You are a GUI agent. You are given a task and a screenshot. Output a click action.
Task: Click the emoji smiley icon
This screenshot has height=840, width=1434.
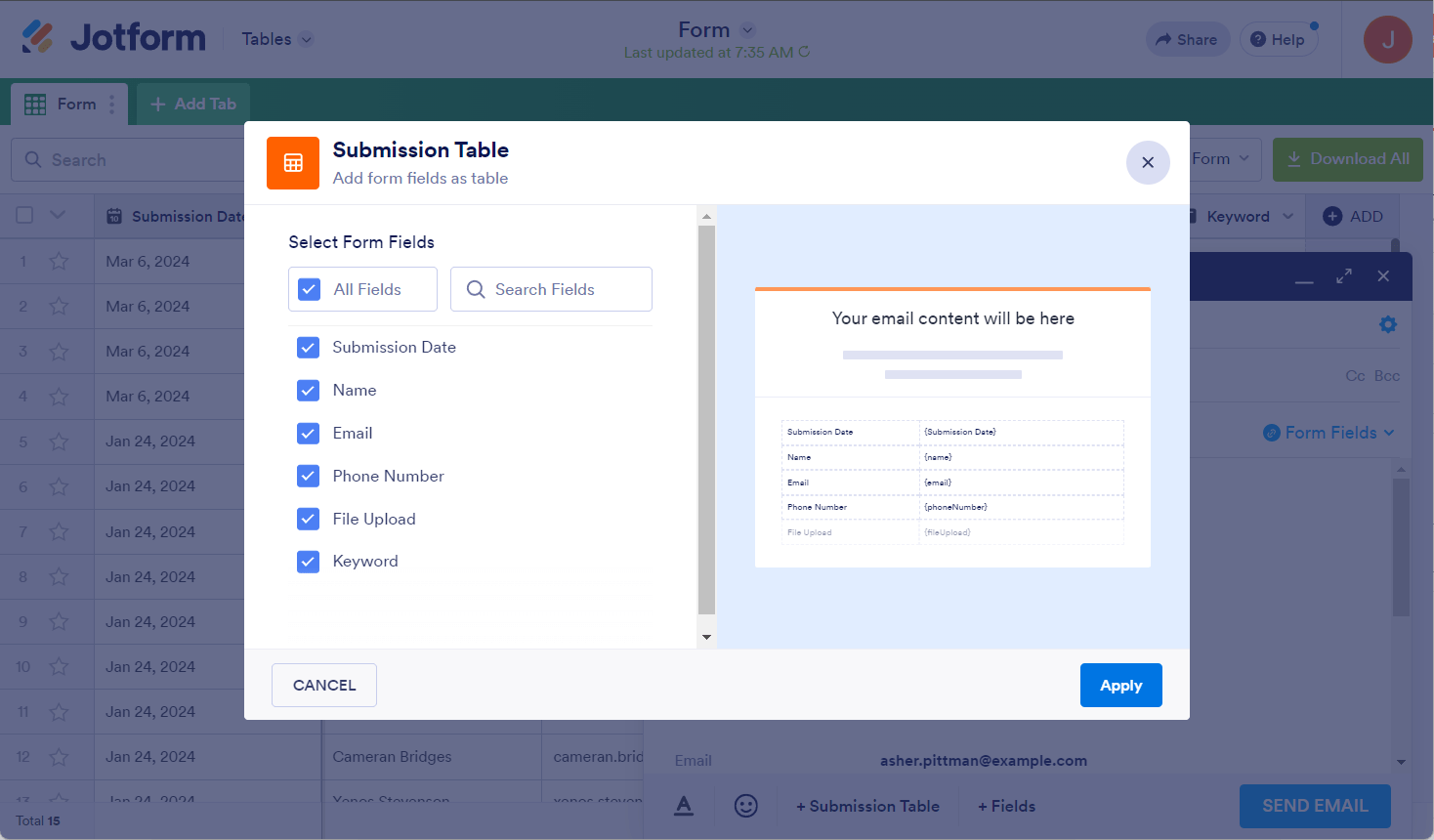[745, 806]
